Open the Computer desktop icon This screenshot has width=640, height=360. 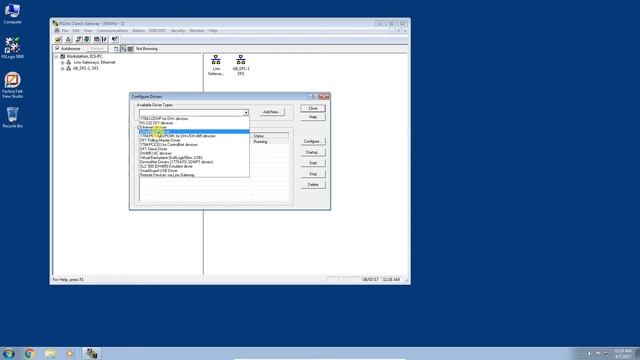click(12, 13)
